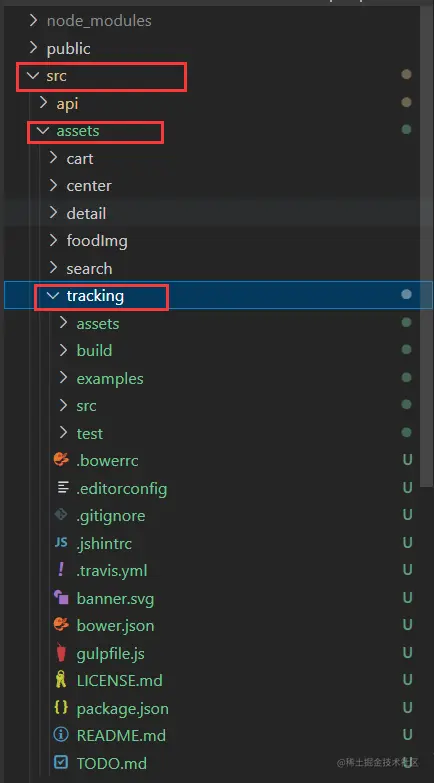Open the public folder
This screenshot has height=783, width=434.
pyautogui.click(x=68, y=48)
